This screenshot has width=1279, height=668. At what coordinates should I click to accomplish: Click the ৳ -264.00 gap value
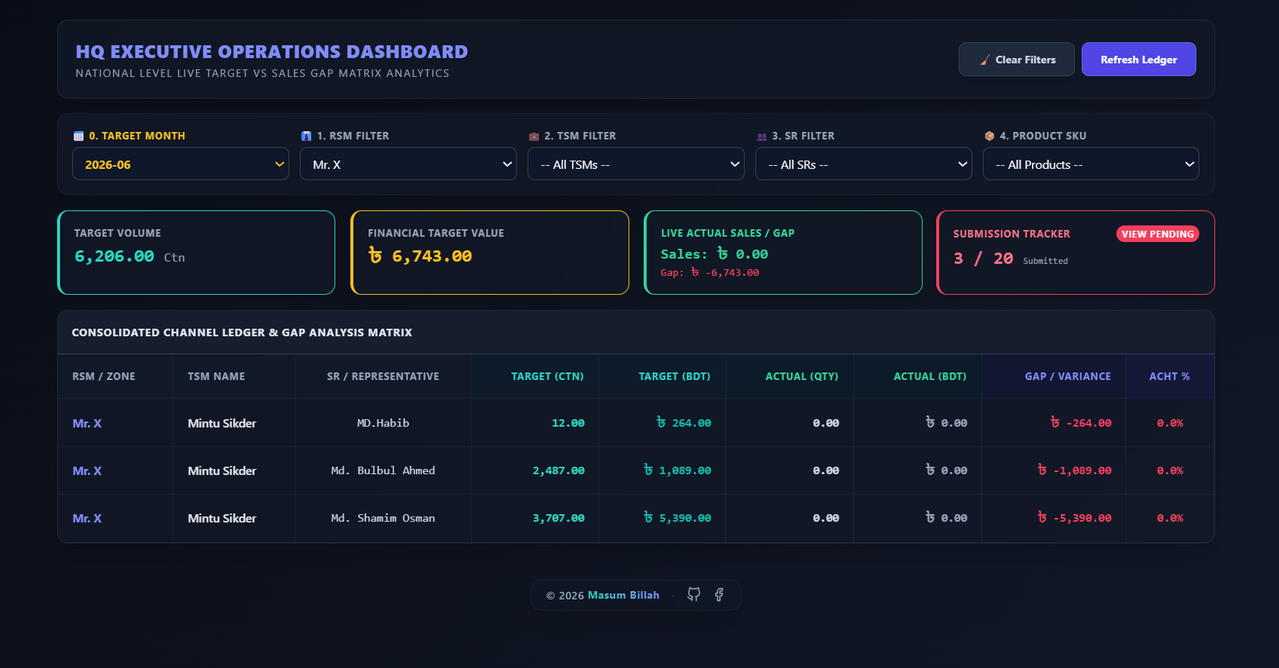[x=1080, y=423]
